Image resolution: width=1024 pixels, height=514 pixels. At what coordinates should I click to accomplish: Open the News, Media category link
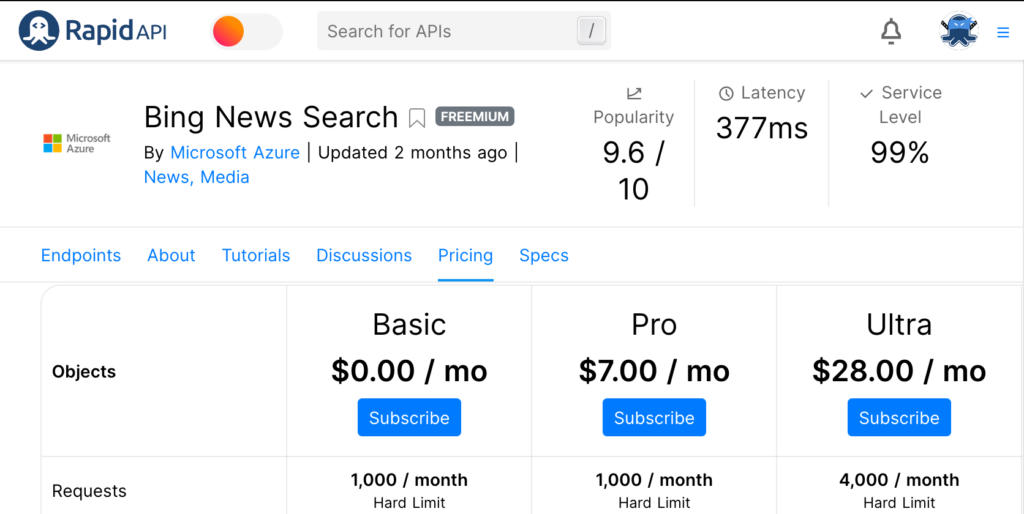pos(197,177)
